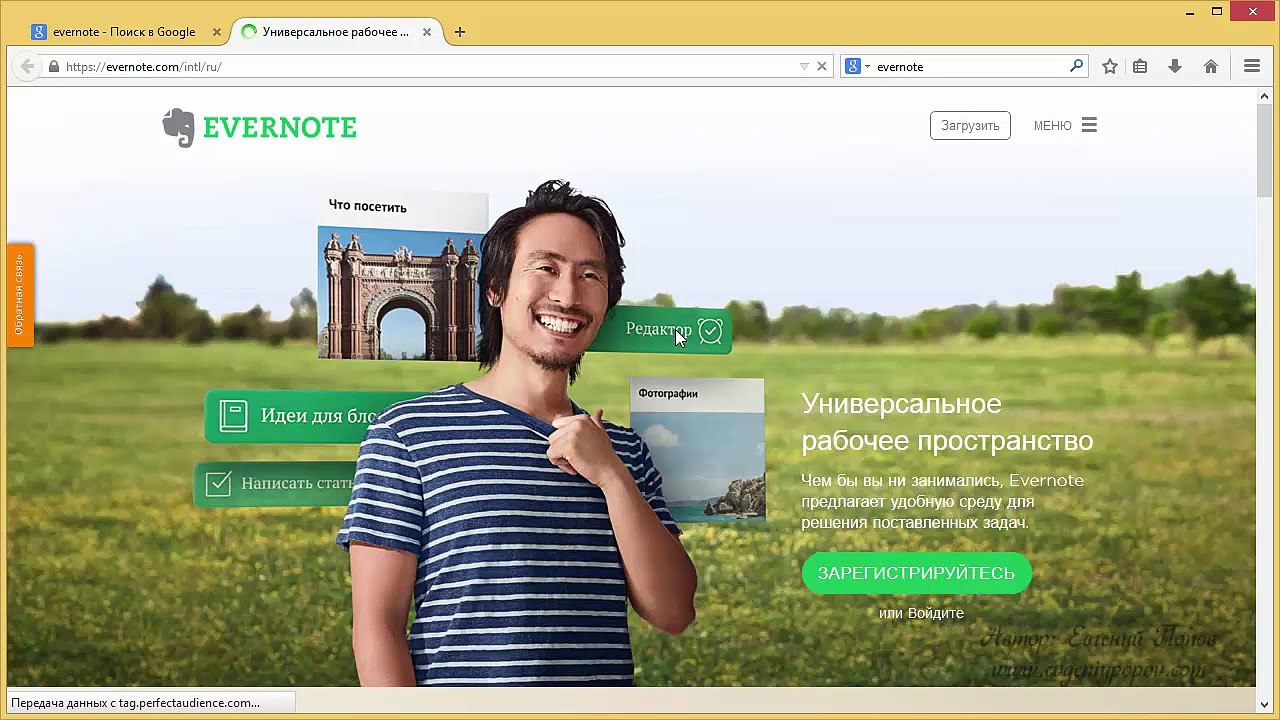Switch to the evernote Google search tab
The image size is (1280, 720).
click(x=124, y=32)
